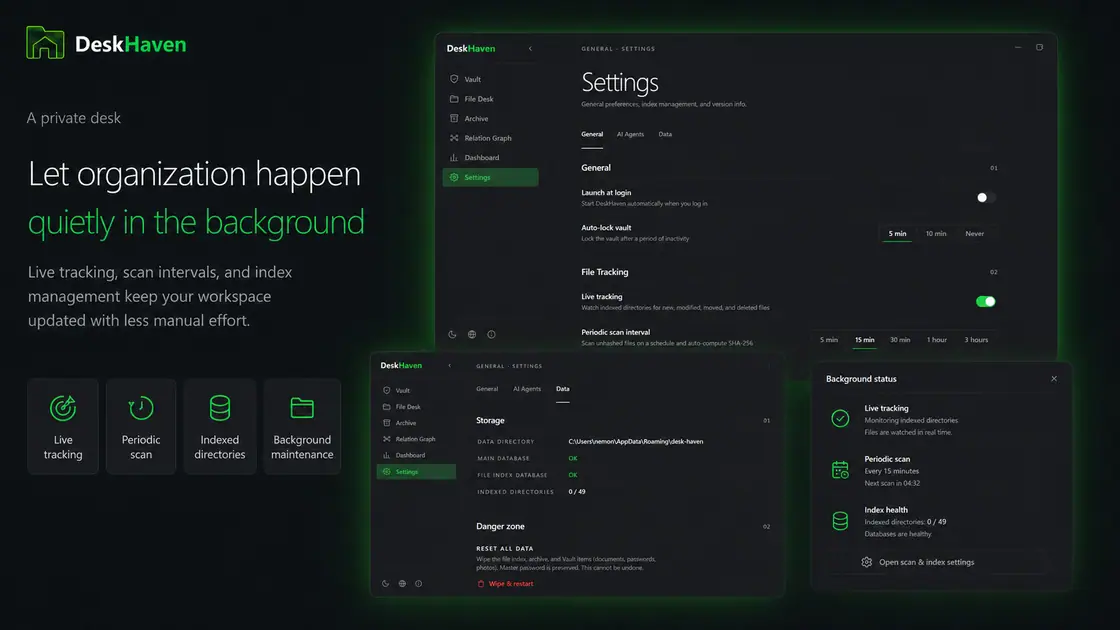Viewport: 1120px width, 630px height.
Task: Click the Background maintenance folder icon card
Action: tap(302, 408)
